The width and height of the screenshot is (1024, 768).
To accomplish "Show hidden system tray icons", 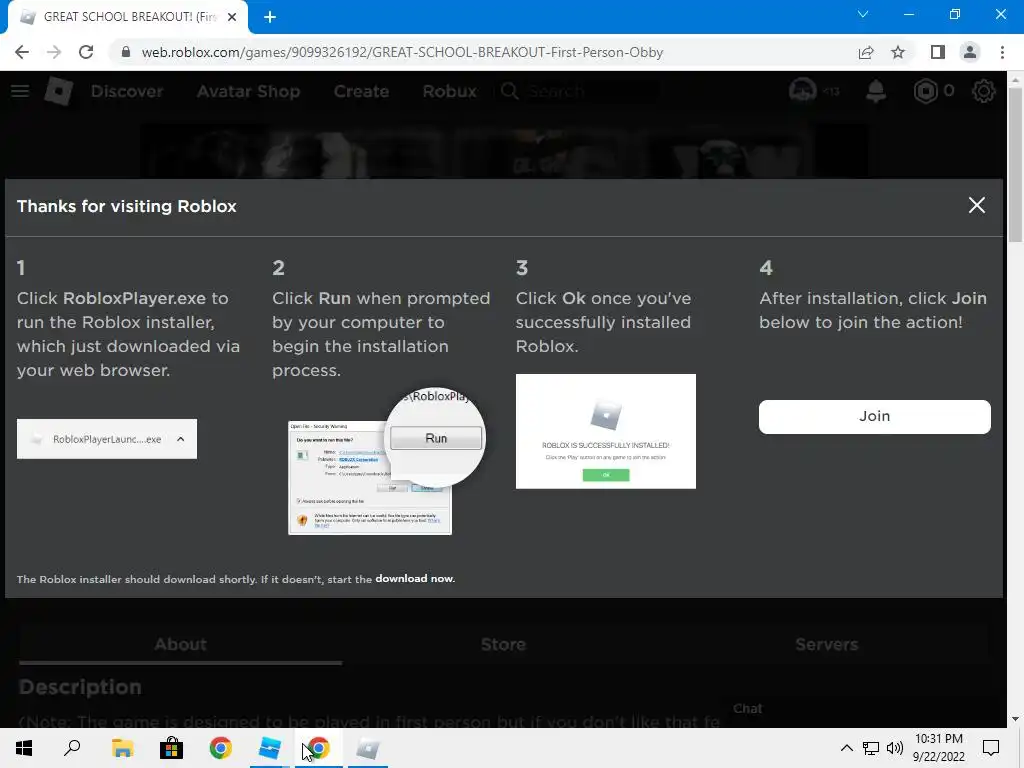I will click(x=846, y=748).
